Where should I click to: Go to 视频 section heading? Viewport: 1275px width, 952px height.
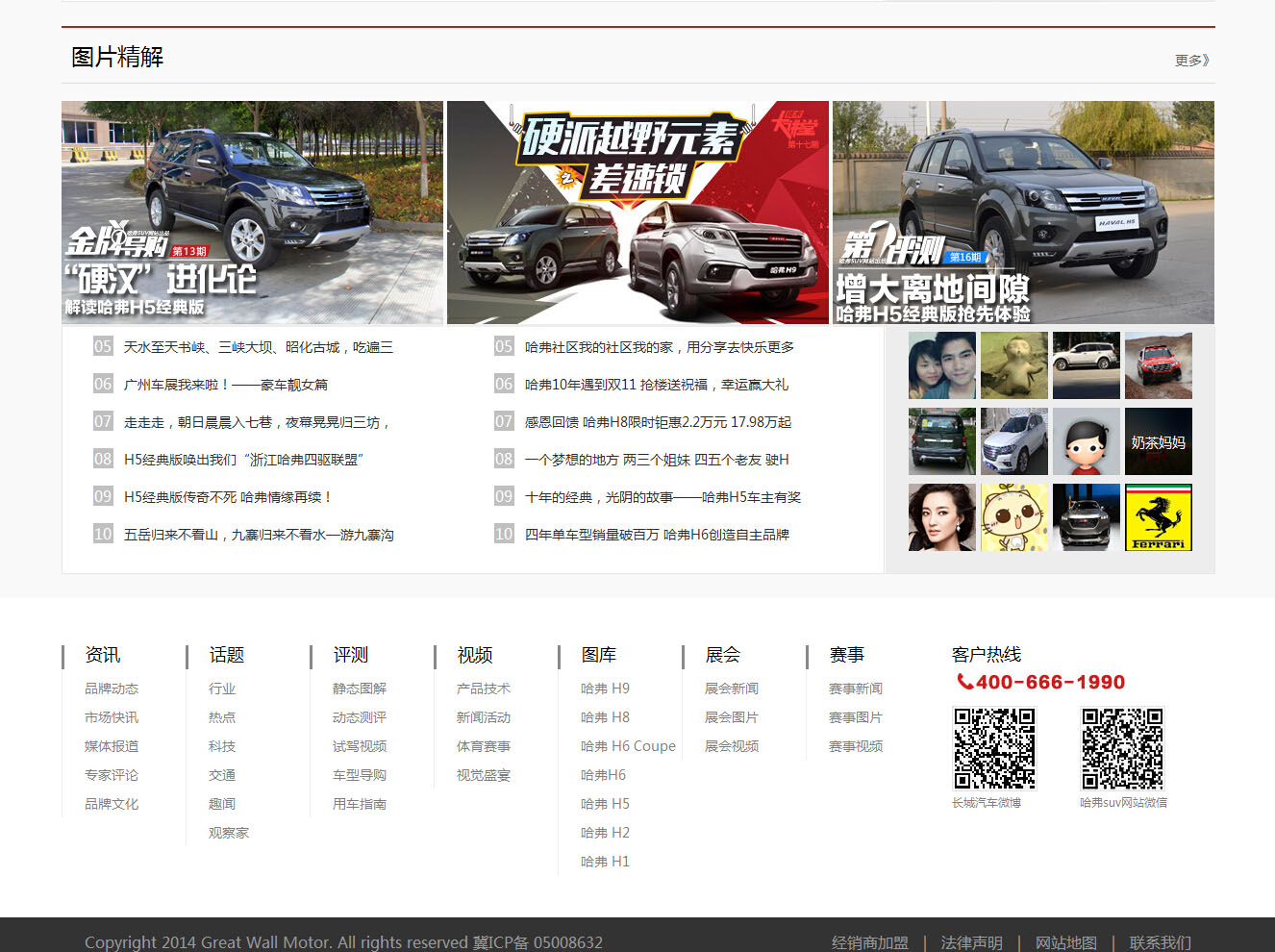click(x=475, y=655)
